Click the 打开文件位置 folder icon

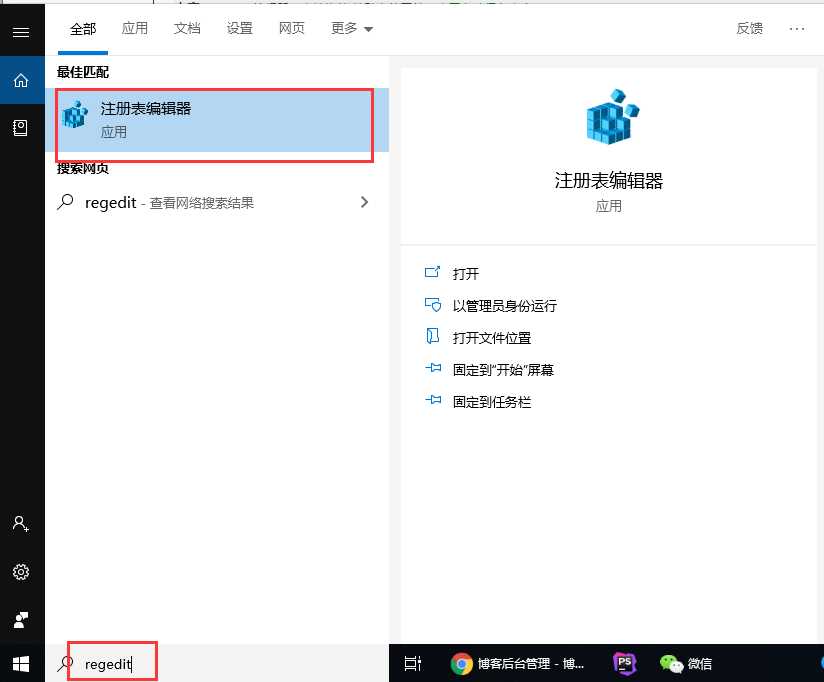[x=432, y=336]
